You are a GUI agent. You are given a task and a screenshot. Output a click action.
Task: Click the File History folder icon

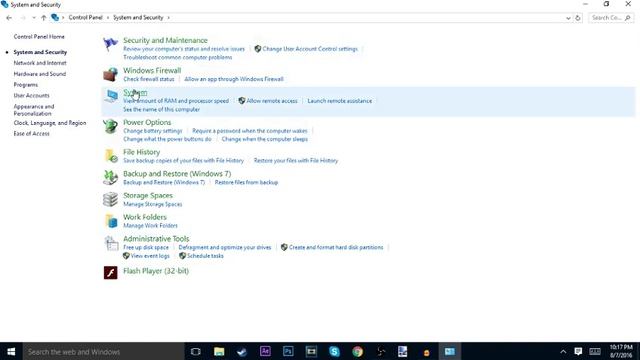coord(111,156)
